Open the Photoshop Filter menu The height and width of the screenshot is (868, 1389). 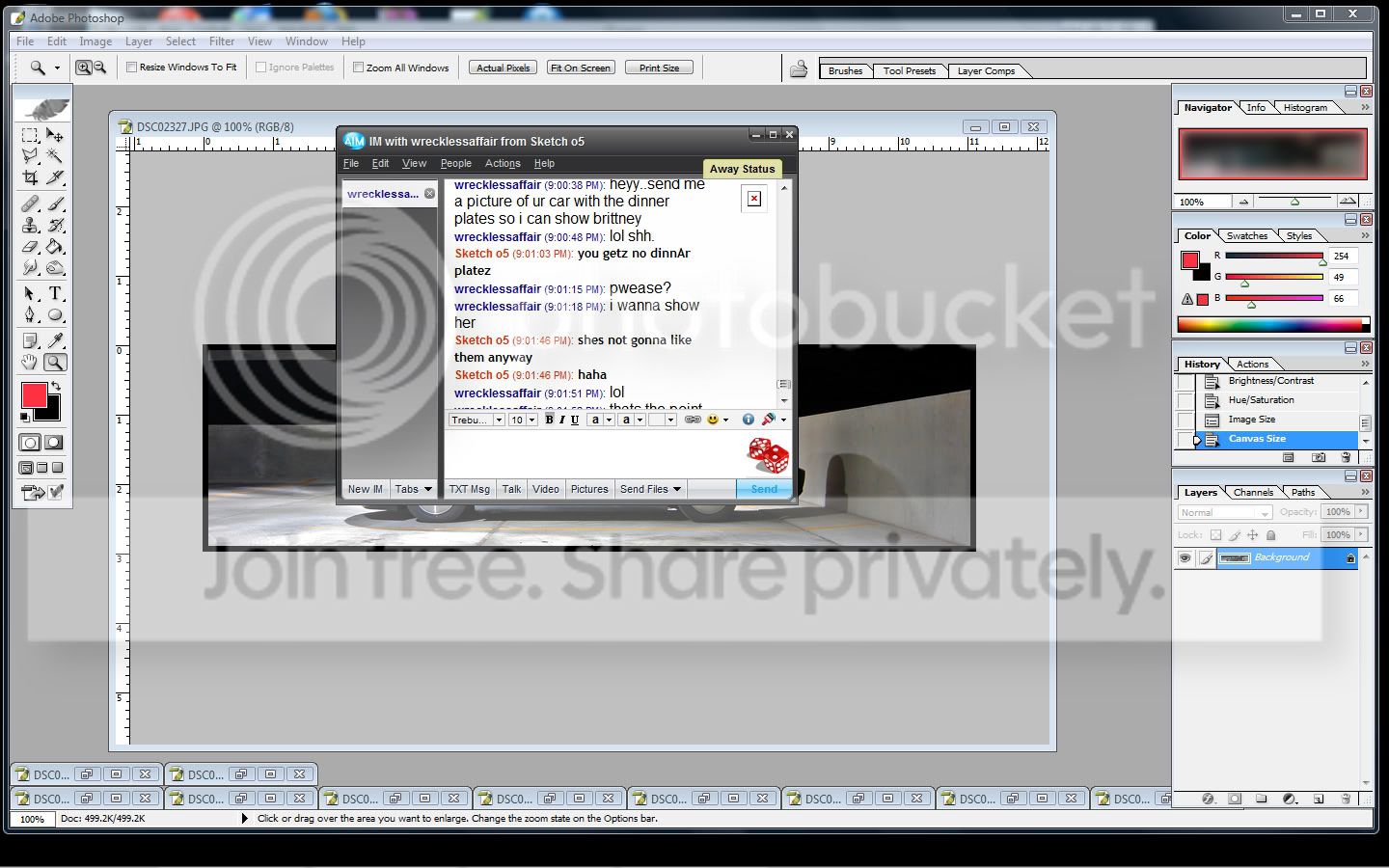point(222,41)
